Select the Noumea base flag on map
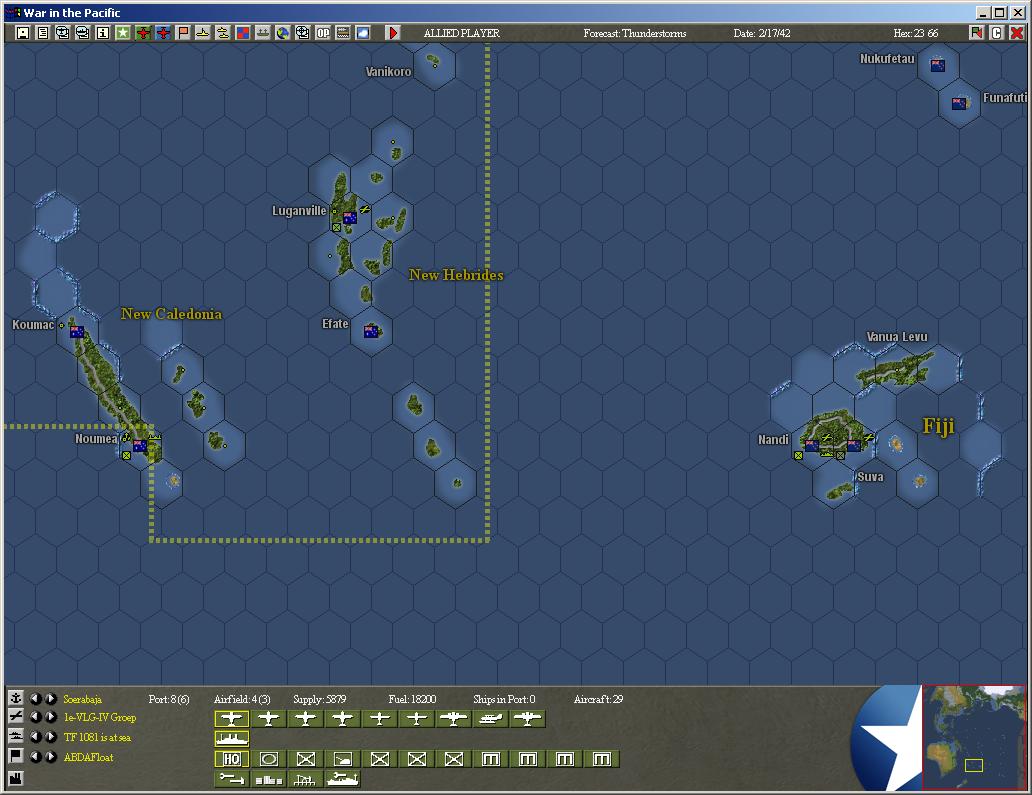 point(140,446)
